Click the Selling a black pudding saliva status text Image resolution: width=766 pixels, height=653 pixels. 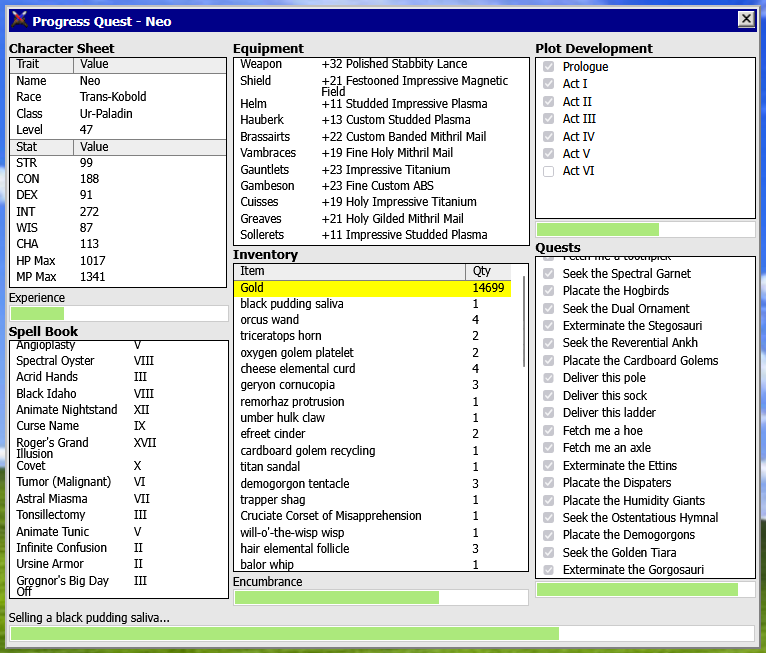pos(89,618)
